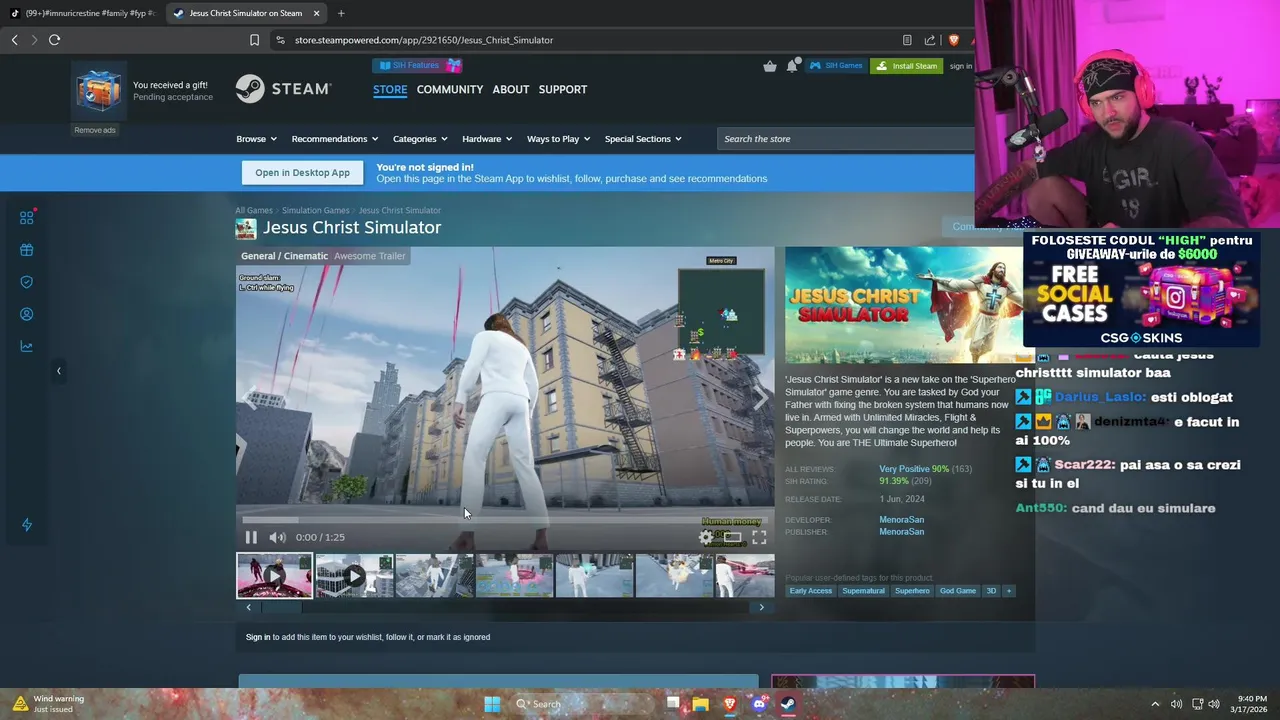The height and width of the screenshot is (720, 1280).
Task: Click the Remove ads button
Action: point(95,130)
